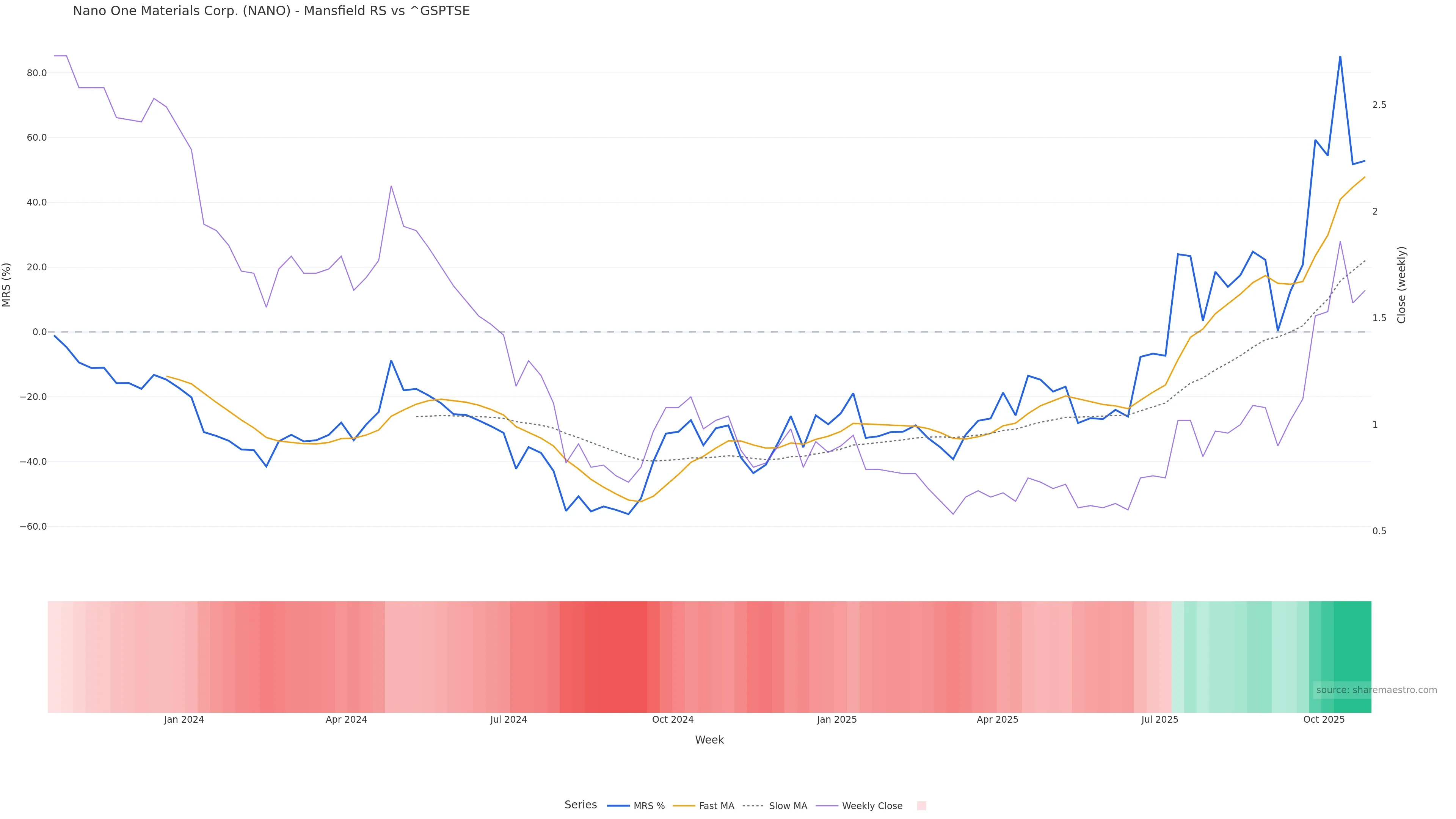Click the 'Series' legend title
The height and width of the screenshot is (819, 1456).
581,805
